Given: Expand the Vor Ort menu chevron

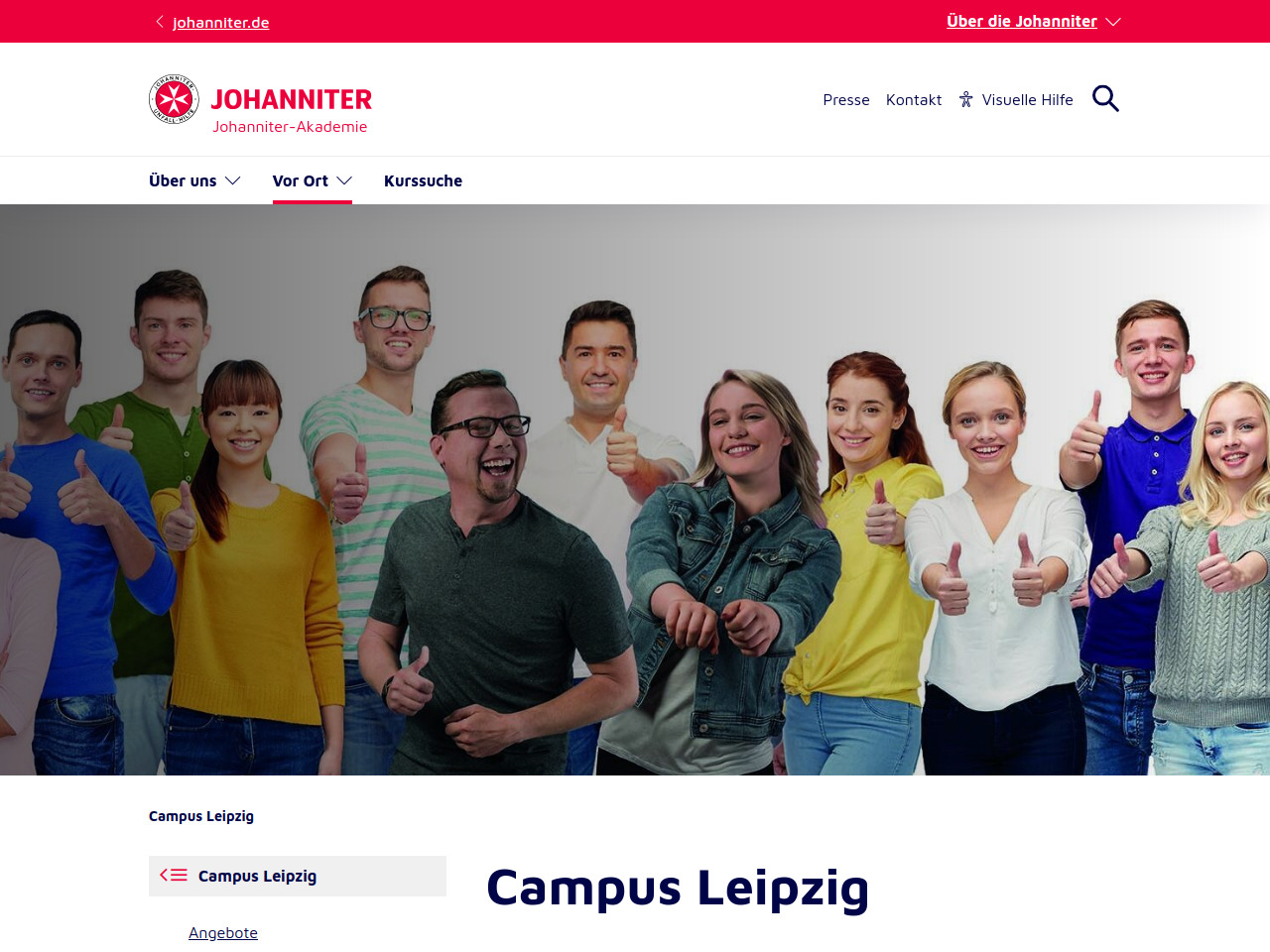Looking at the screenshot, I should [344, 180].
